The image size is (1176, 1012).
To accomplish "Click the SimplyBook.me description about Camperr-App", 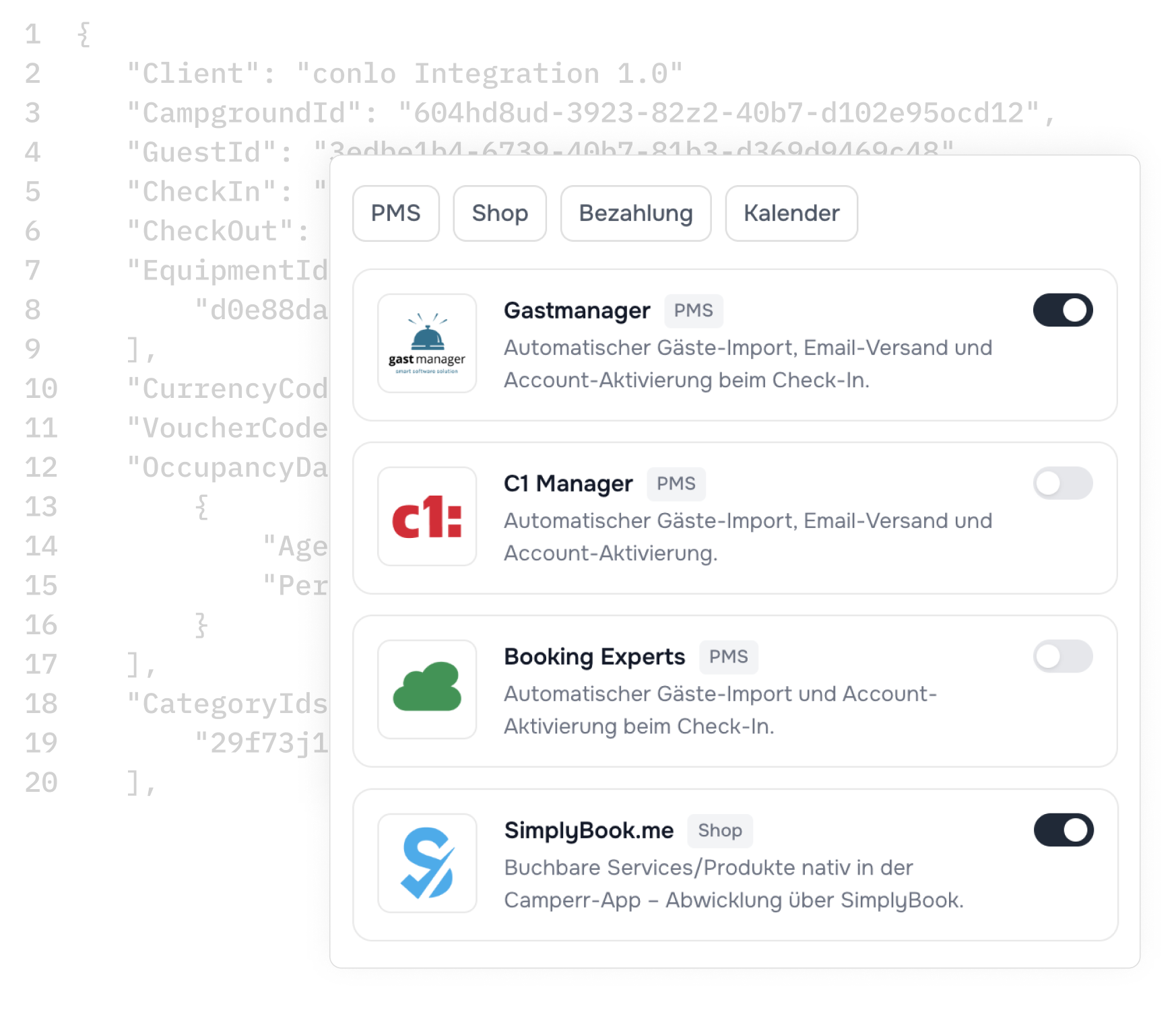I will [x=734, y=883].
